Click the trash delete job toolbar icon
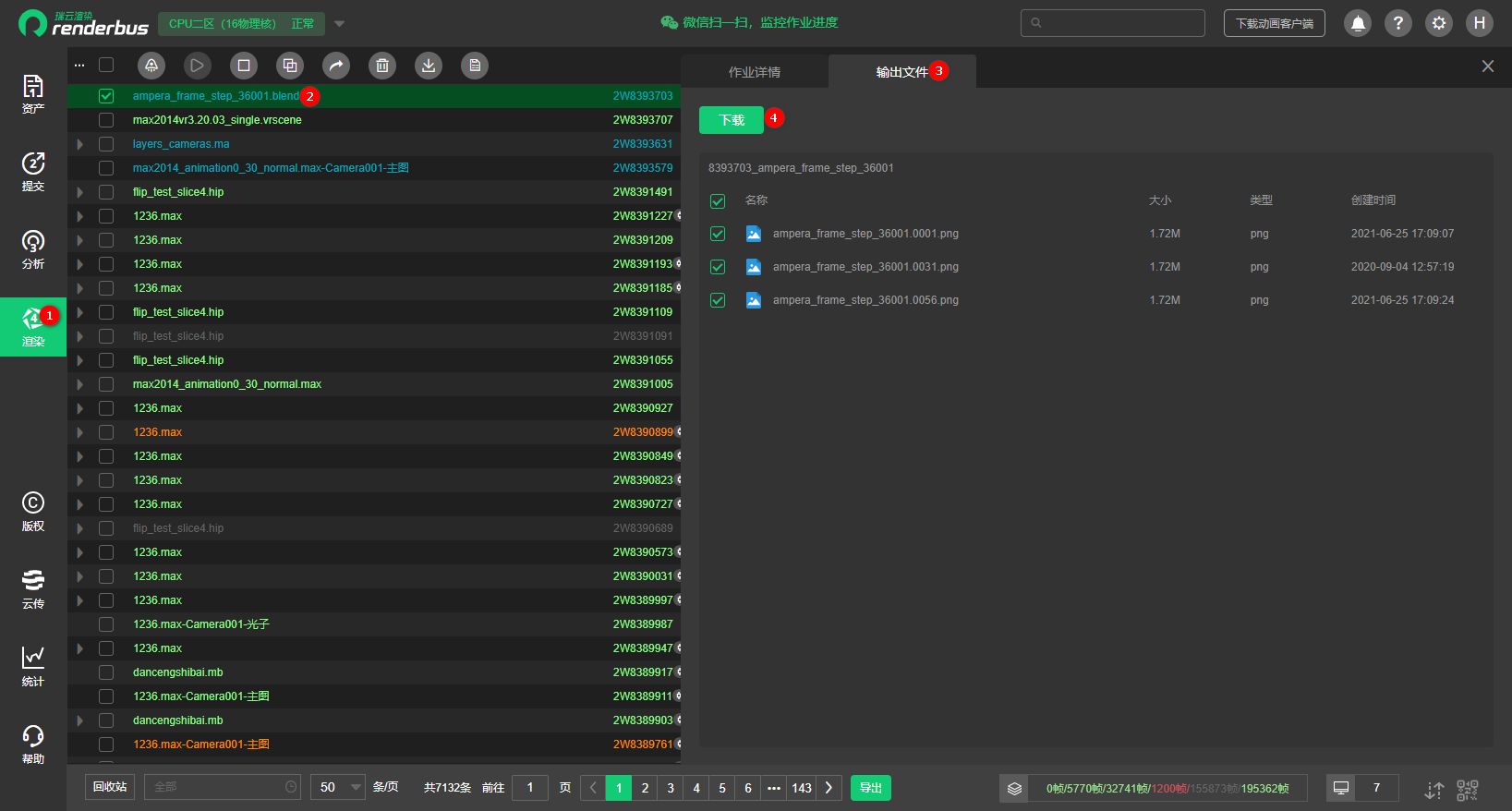The image size is (1512, 811). click(x=382, y=66)
